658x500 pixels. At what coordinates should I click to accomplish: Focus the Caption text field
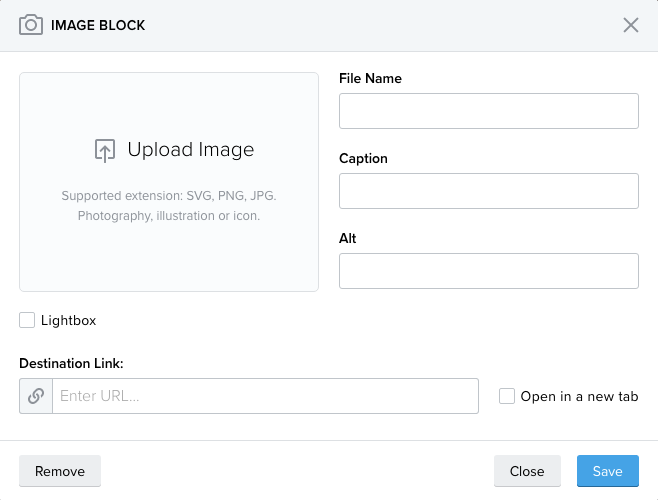[489, 191]
